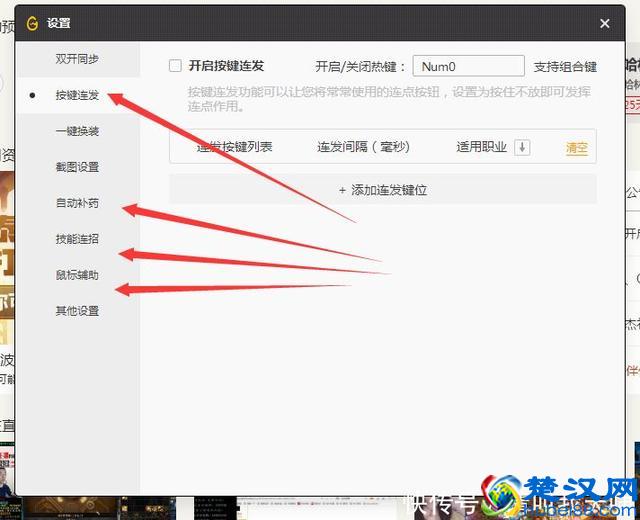Select the 按键连发 sidebar tab

pyautogui.click(x=78, y=95)
